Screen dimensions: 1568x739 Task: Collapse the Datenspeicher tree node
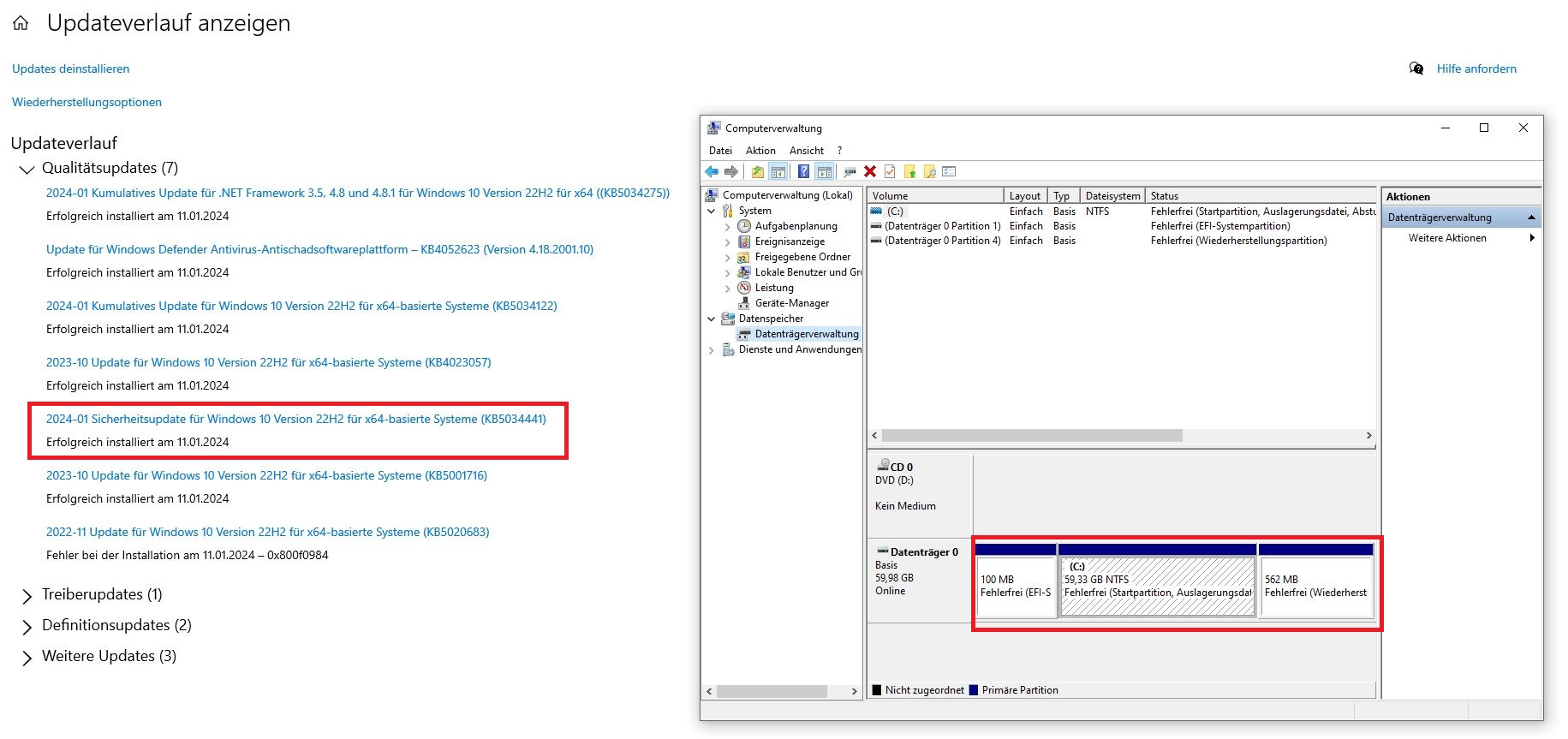pos(711,319)
